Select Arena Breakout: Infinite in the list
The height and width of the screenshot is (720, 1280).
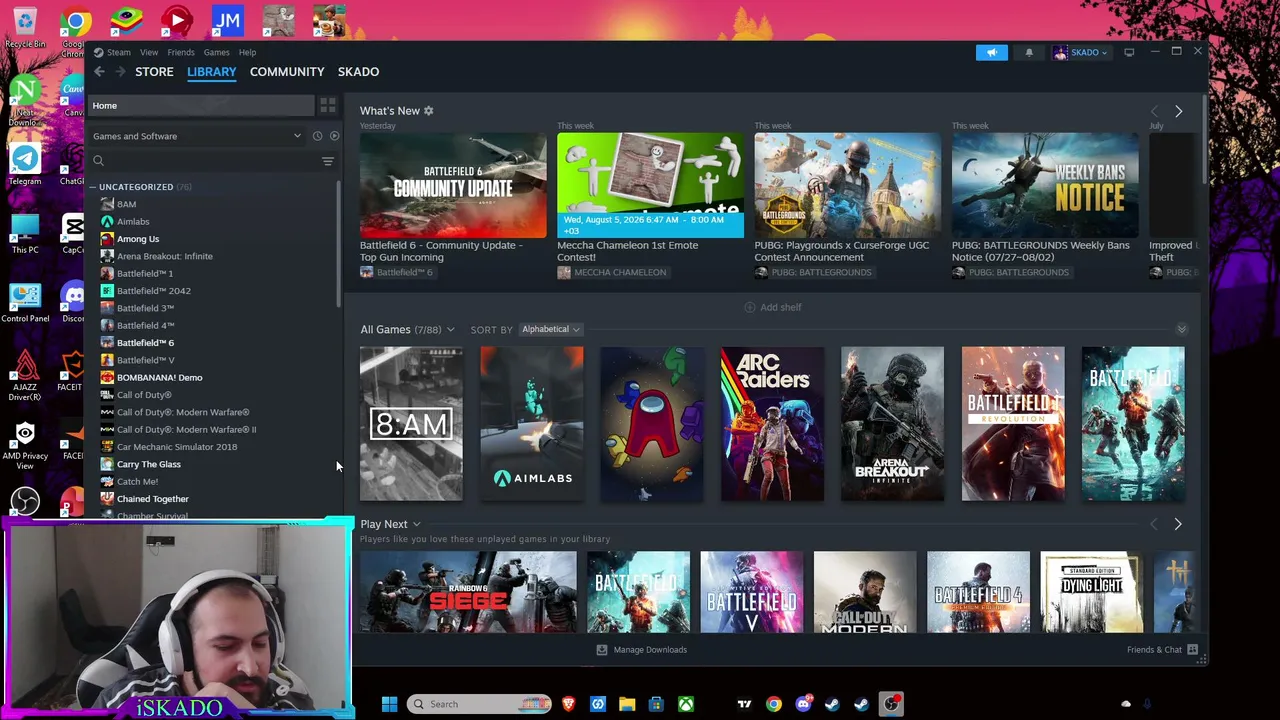[164, 256]
